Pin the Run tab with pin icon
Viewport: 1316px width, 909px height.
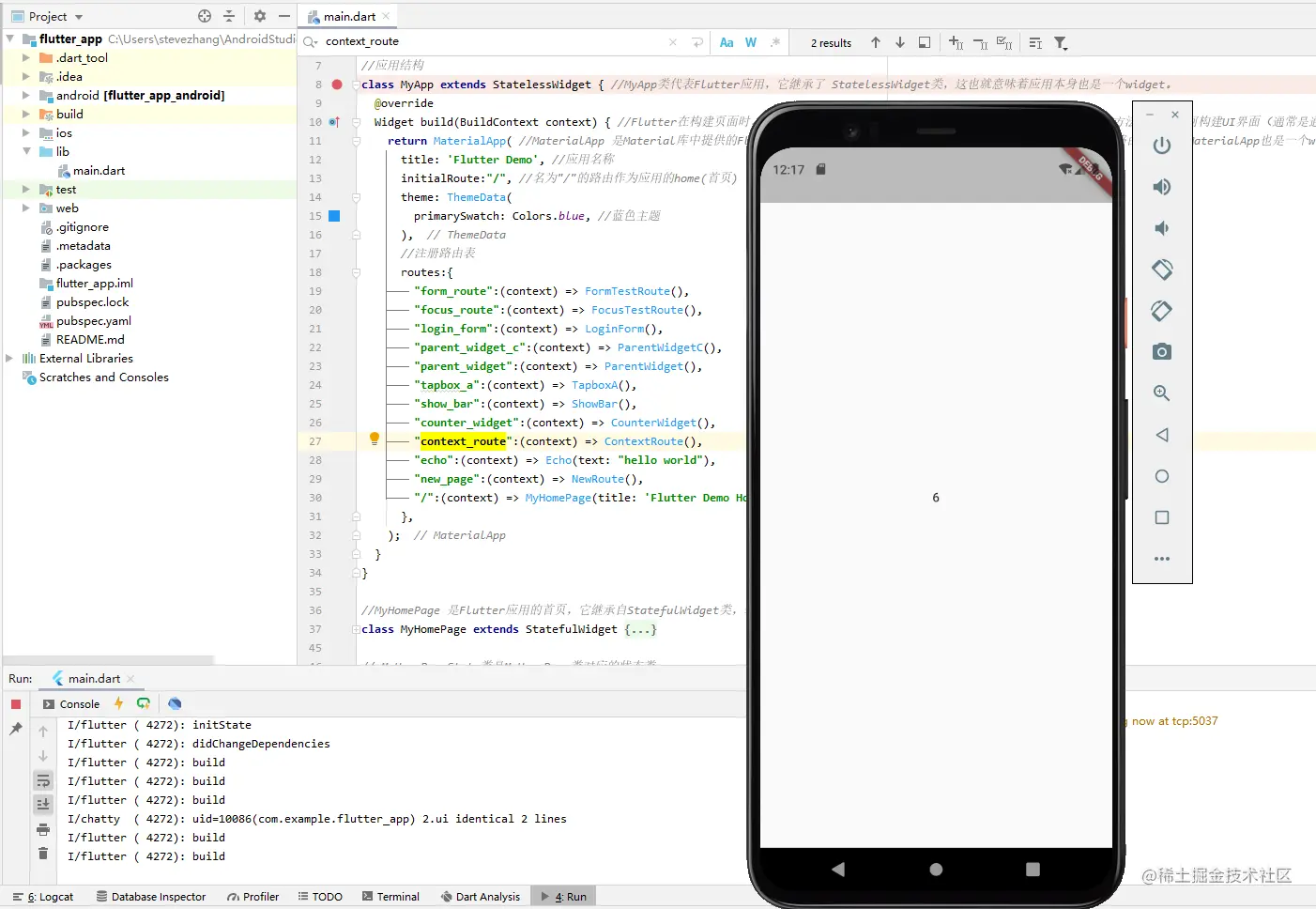(x=16, y=729)
